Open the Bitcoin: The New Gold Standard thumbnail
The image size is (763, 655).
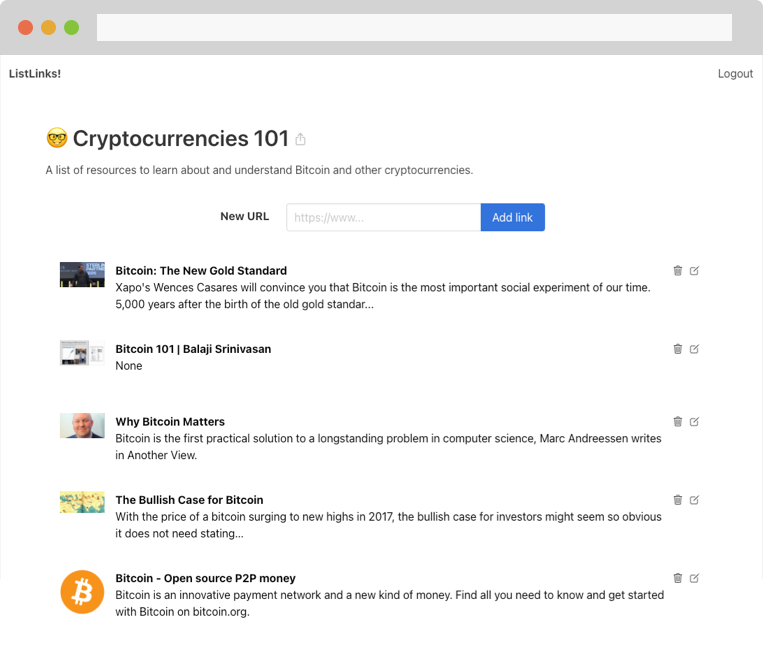coord(82,274)
